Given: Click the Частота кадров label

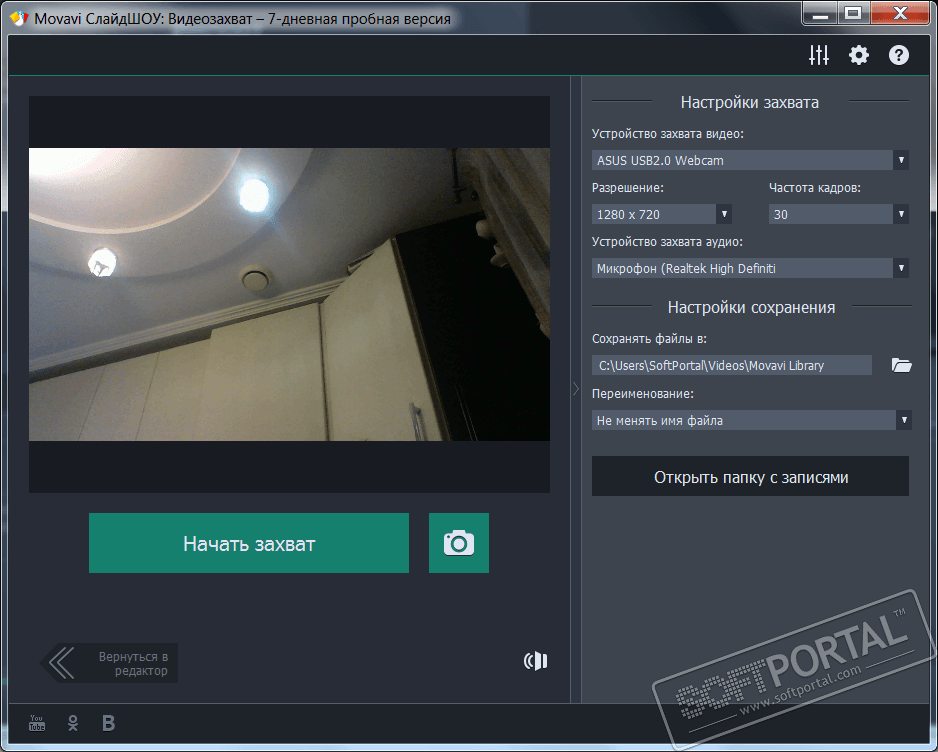Looking at the screenshot, I should (815, 188).
